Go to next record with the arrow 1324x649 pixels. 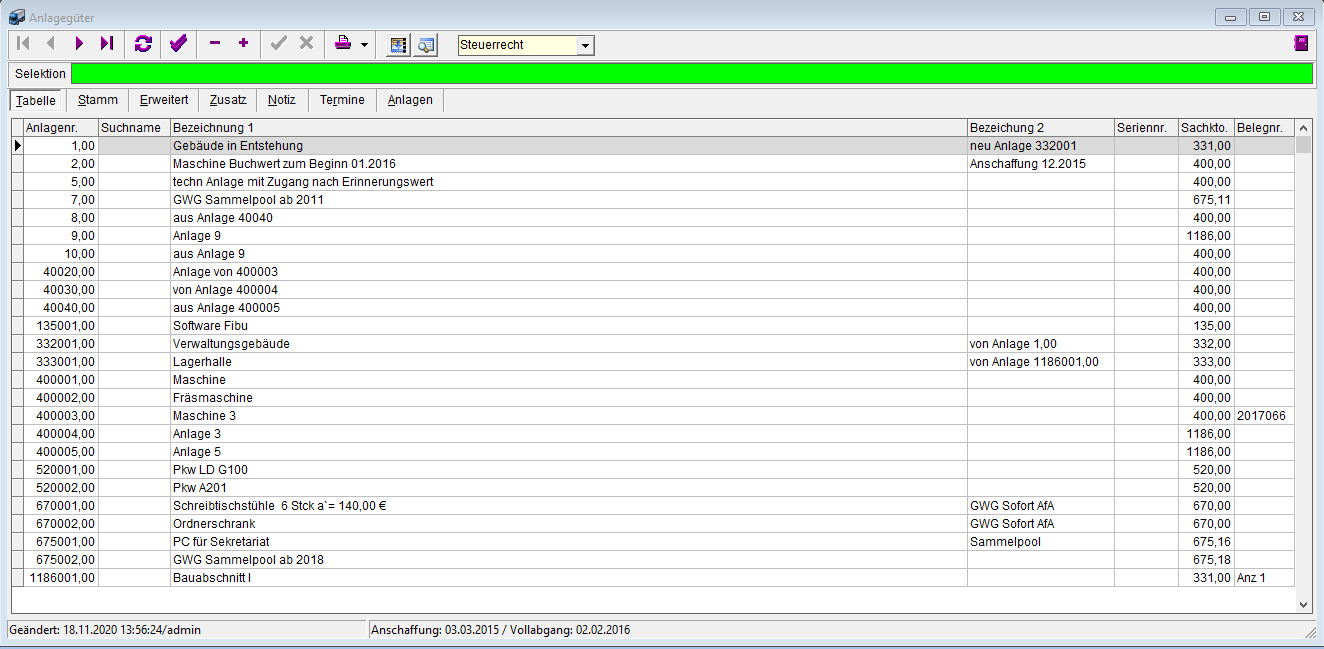(x=78, y=44)
